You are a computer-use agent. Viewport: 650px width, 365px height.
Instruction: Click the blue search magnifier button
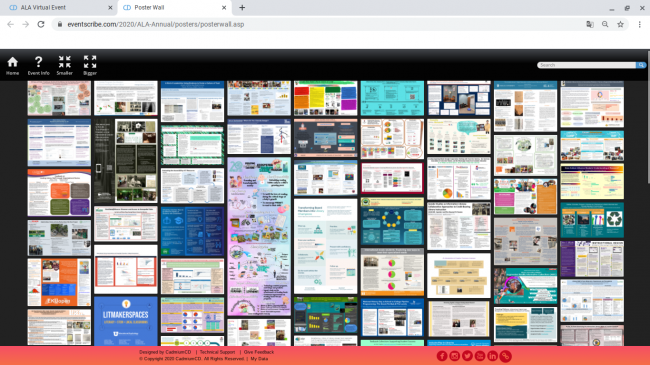(x=641, y=65)
